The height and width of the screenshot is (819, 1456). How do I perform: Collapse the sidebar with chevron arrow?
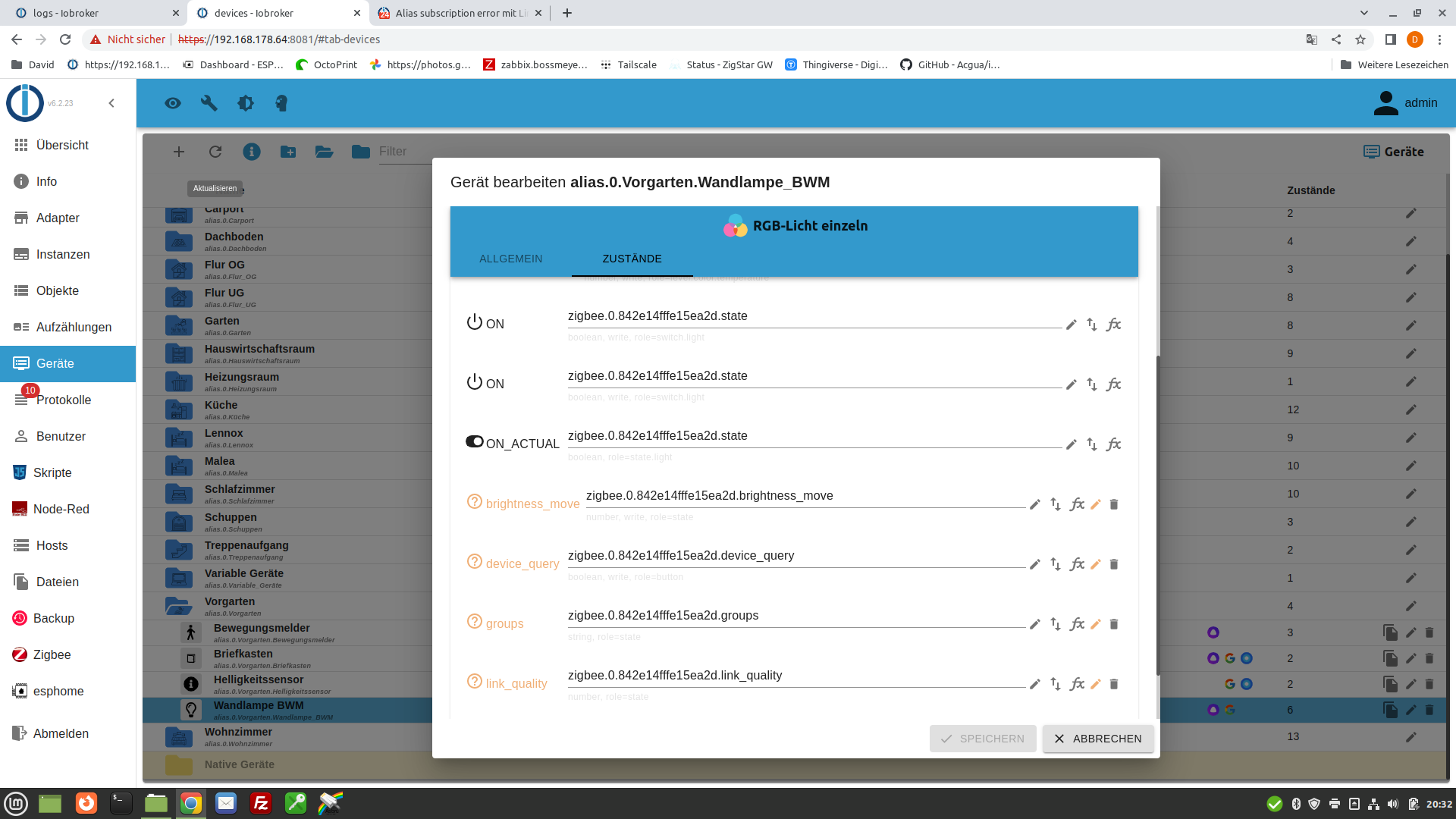click(x=111, y=103)
